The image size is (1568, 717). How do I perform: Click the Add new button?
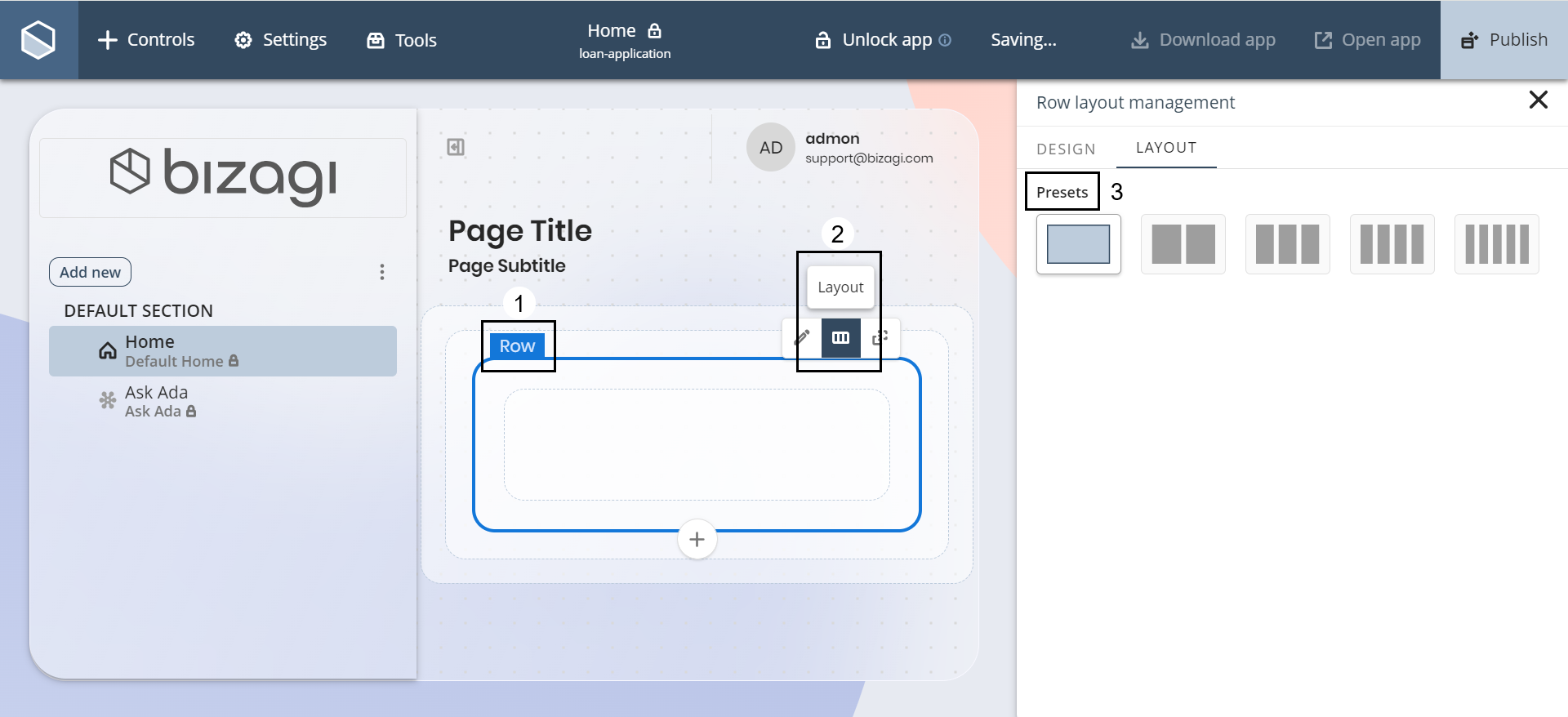(90, 272)
